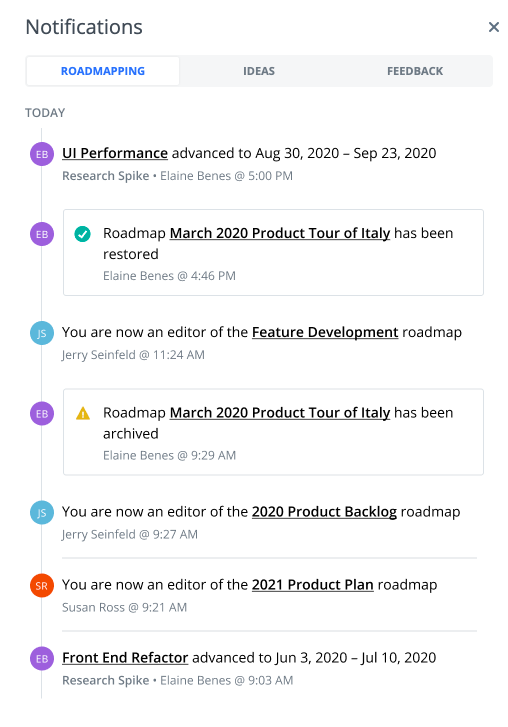
Task: Select the Roadmapping tab
Action: 103,71
